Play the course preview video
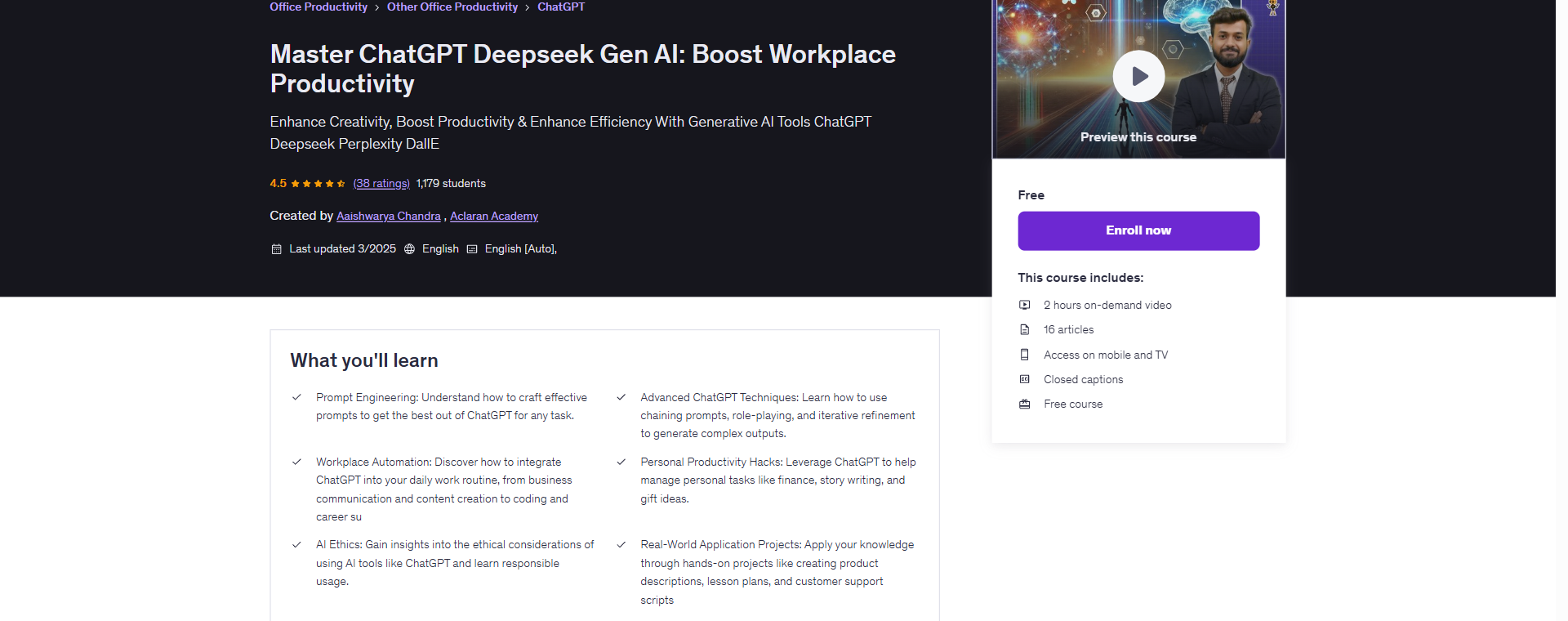 tap(1138, 76)
